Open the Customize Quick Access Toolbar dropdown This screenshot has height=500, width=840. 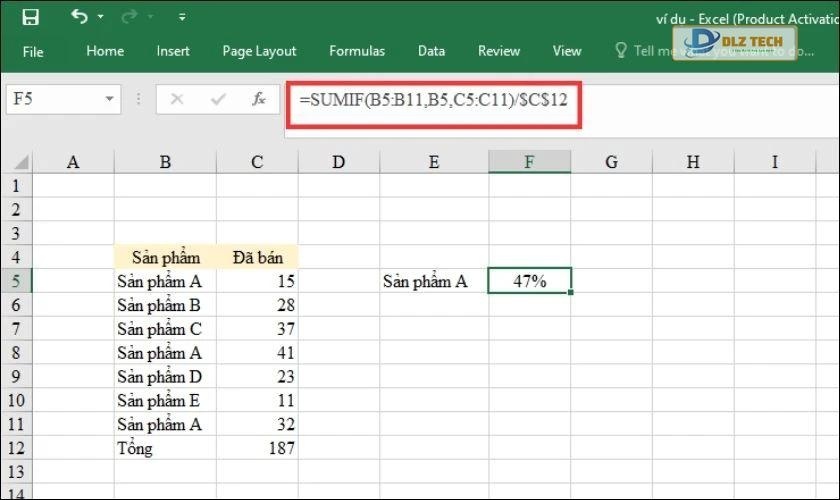(182, 18)
